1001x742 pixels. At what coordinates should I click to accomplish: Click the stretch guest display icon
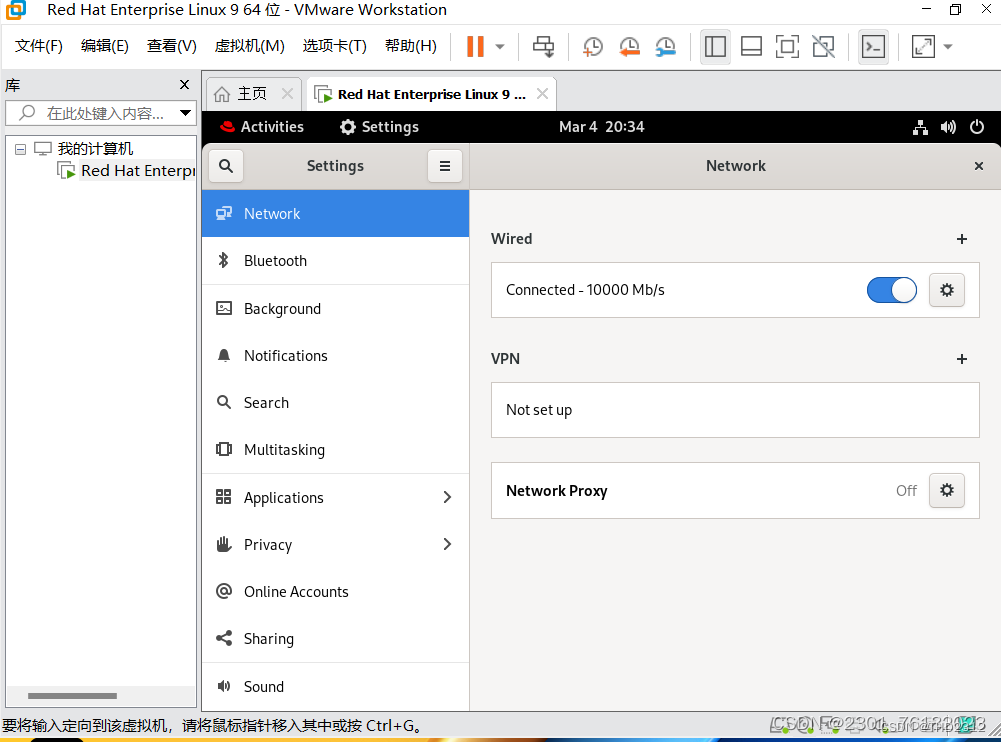(x=923, y=47)
